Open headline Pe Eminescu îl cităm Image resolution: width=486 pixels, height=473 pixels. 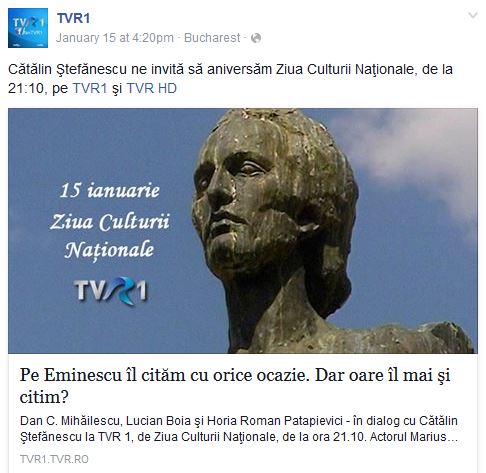(235, 386)
